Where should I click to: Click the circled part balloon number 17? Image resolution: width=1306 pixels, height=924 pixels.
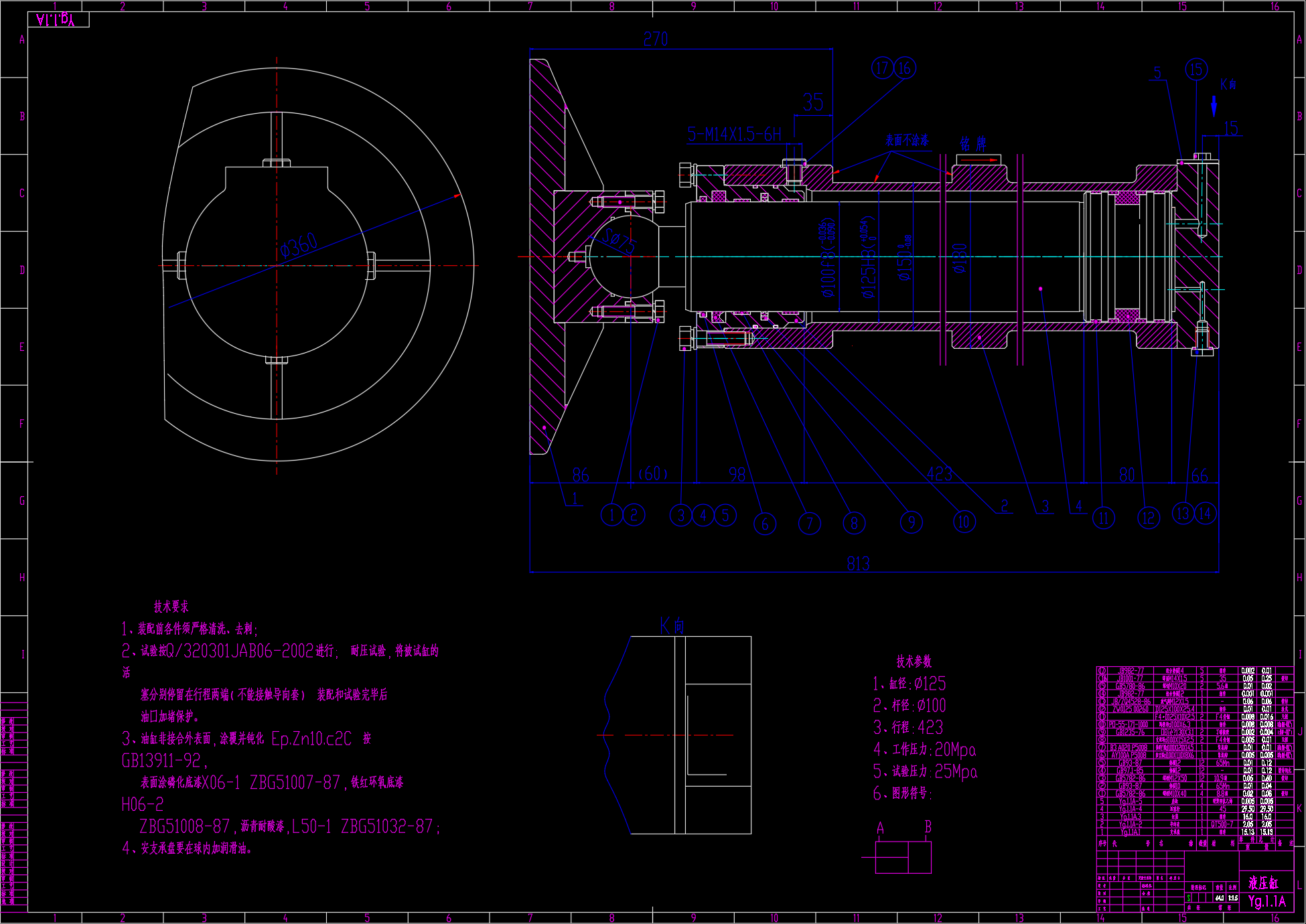(882, 68)
